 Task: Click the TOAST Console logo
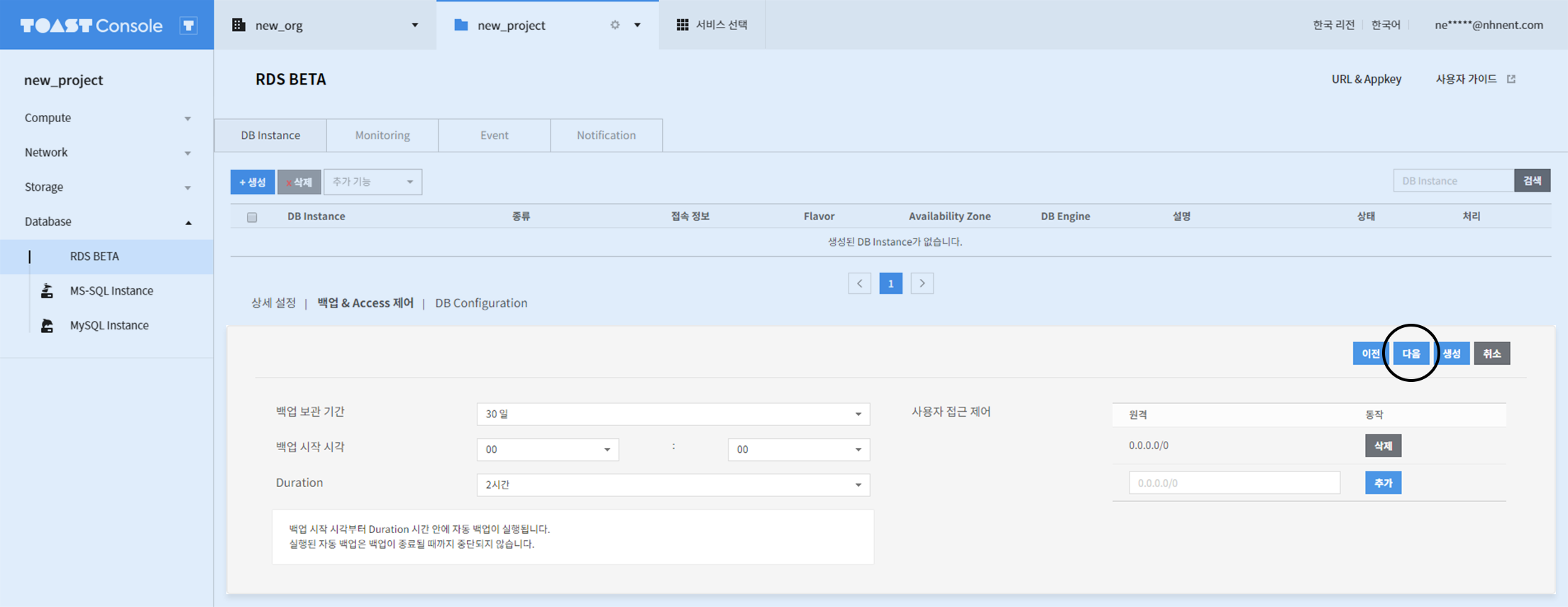(92, 26)
